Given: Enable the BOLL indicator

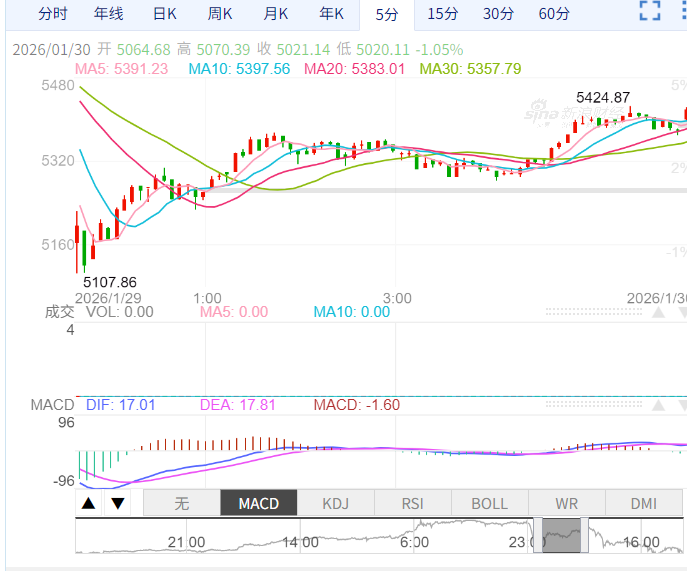Looking at the screenshot, I should click(x=489, y=503).
